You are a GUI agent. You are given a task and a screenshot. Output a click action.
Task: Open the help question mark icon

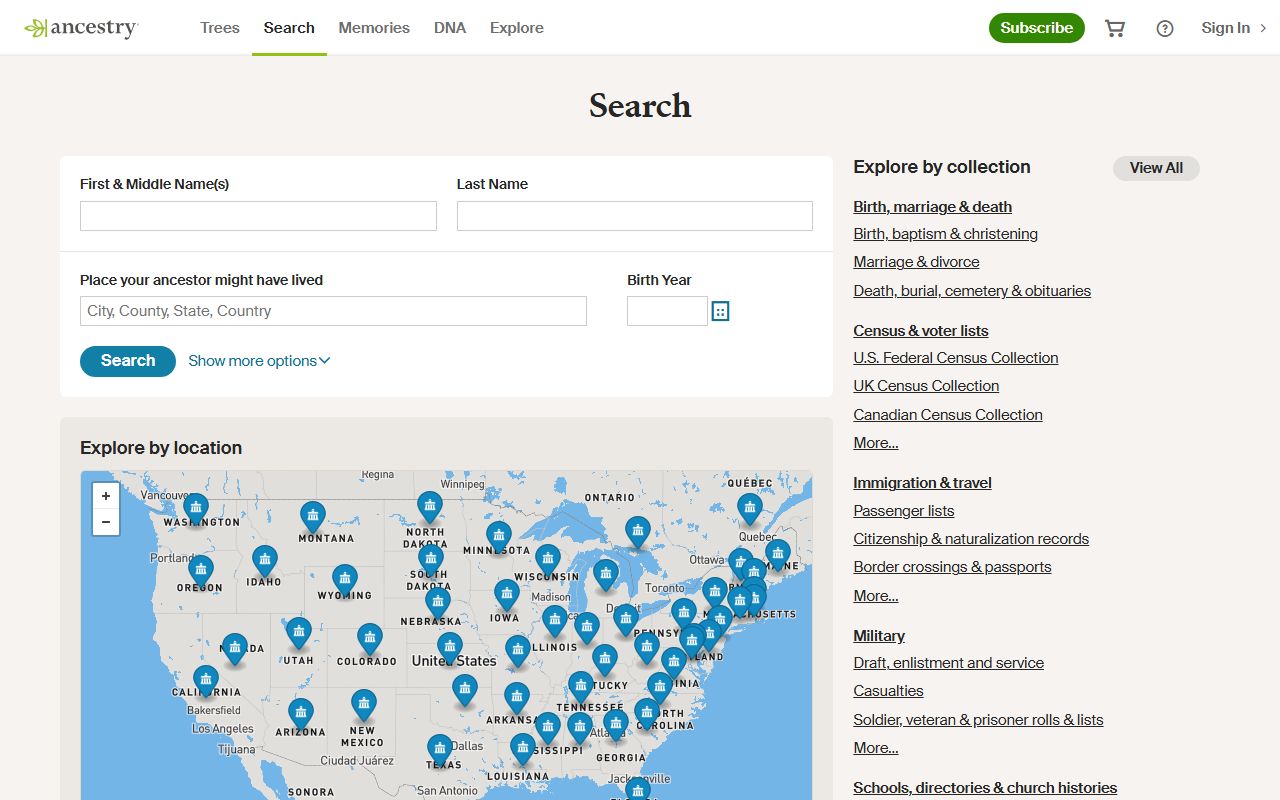pyautogui.click(x=1165, y=28)
